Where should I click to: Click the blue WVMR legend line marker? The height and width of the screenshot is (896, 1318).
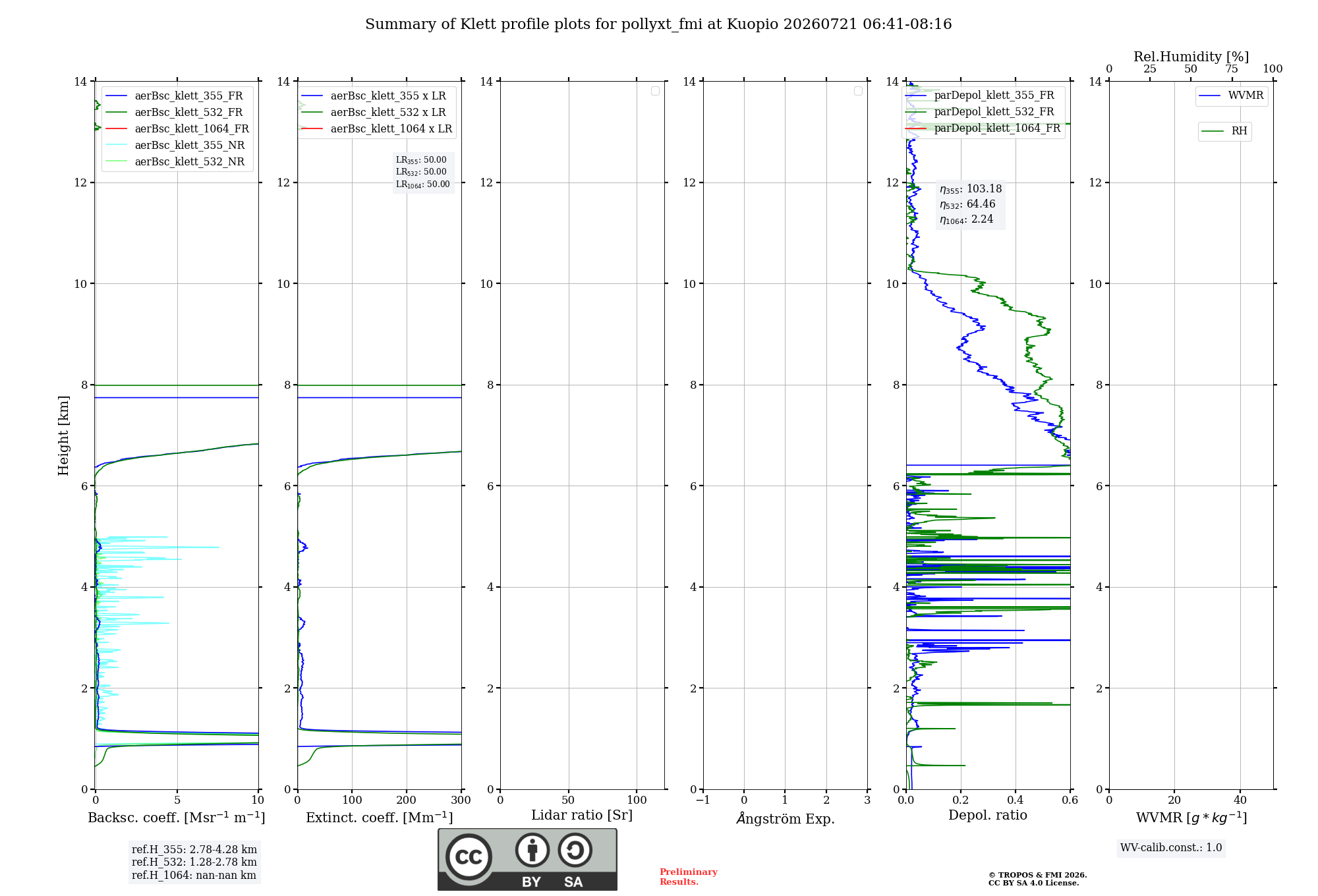pos(1210,96)
